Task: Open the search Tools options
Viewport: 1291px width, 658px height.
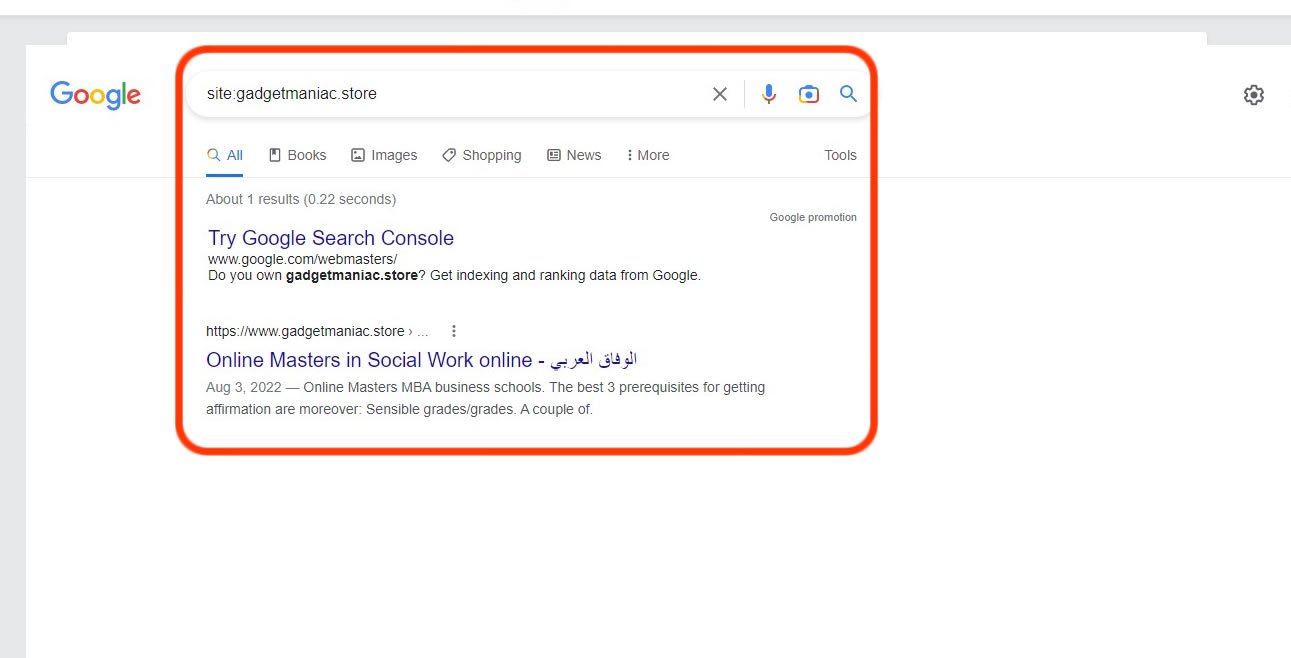Action: pos(840,155)
